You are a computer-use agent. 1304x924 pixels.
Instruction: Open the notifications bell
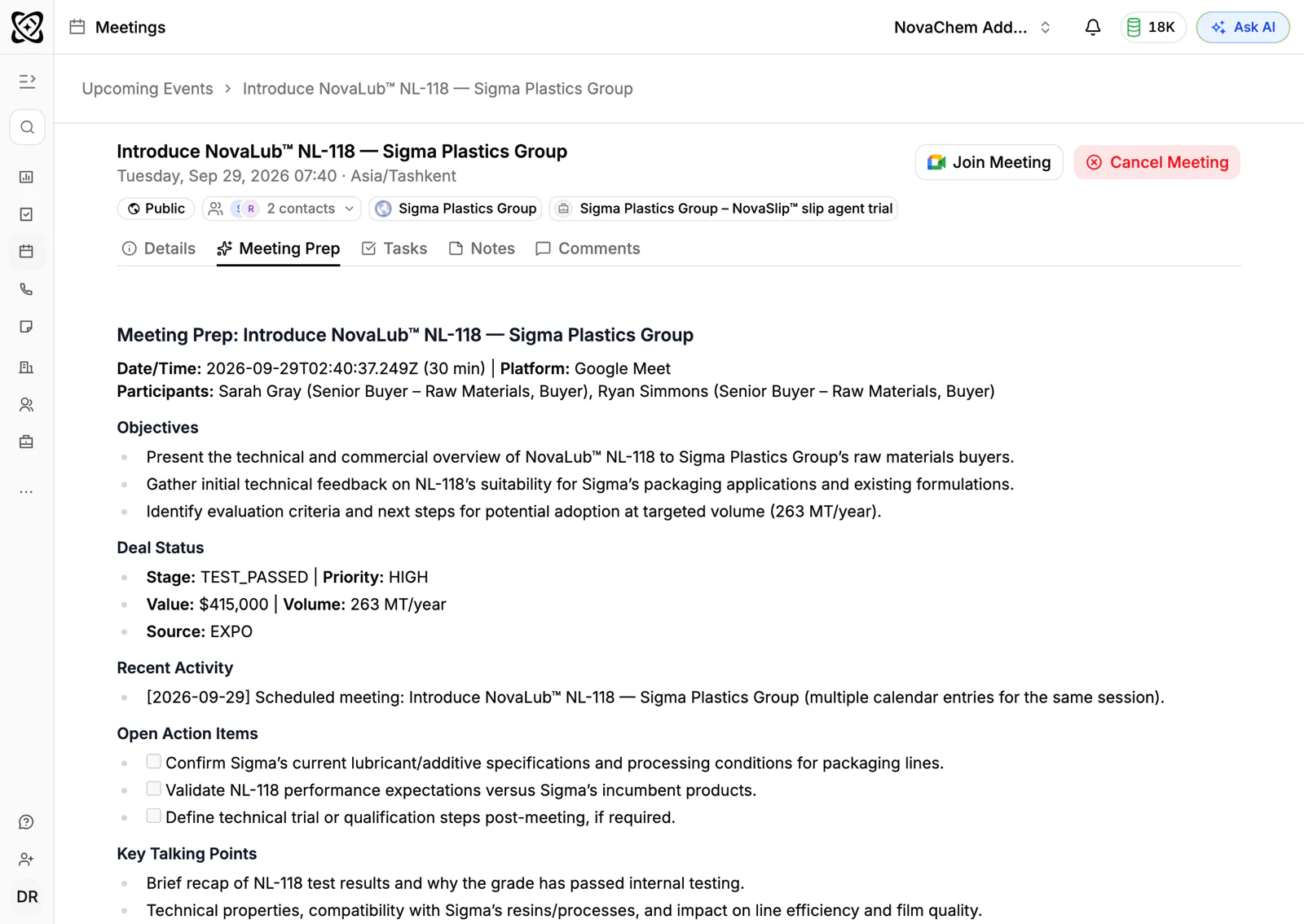(x=1093, y=27)
